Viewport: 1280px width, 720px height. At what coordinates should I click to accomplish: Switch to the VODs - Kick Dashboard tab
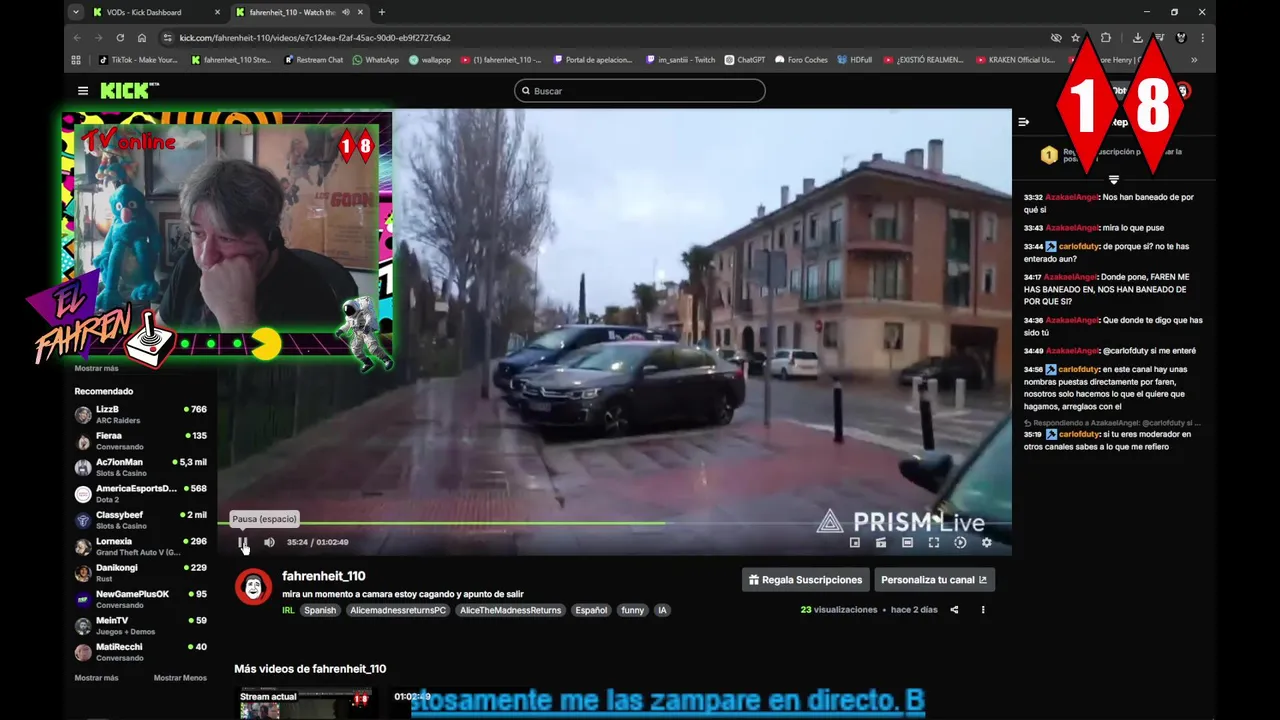click(155, 12)
